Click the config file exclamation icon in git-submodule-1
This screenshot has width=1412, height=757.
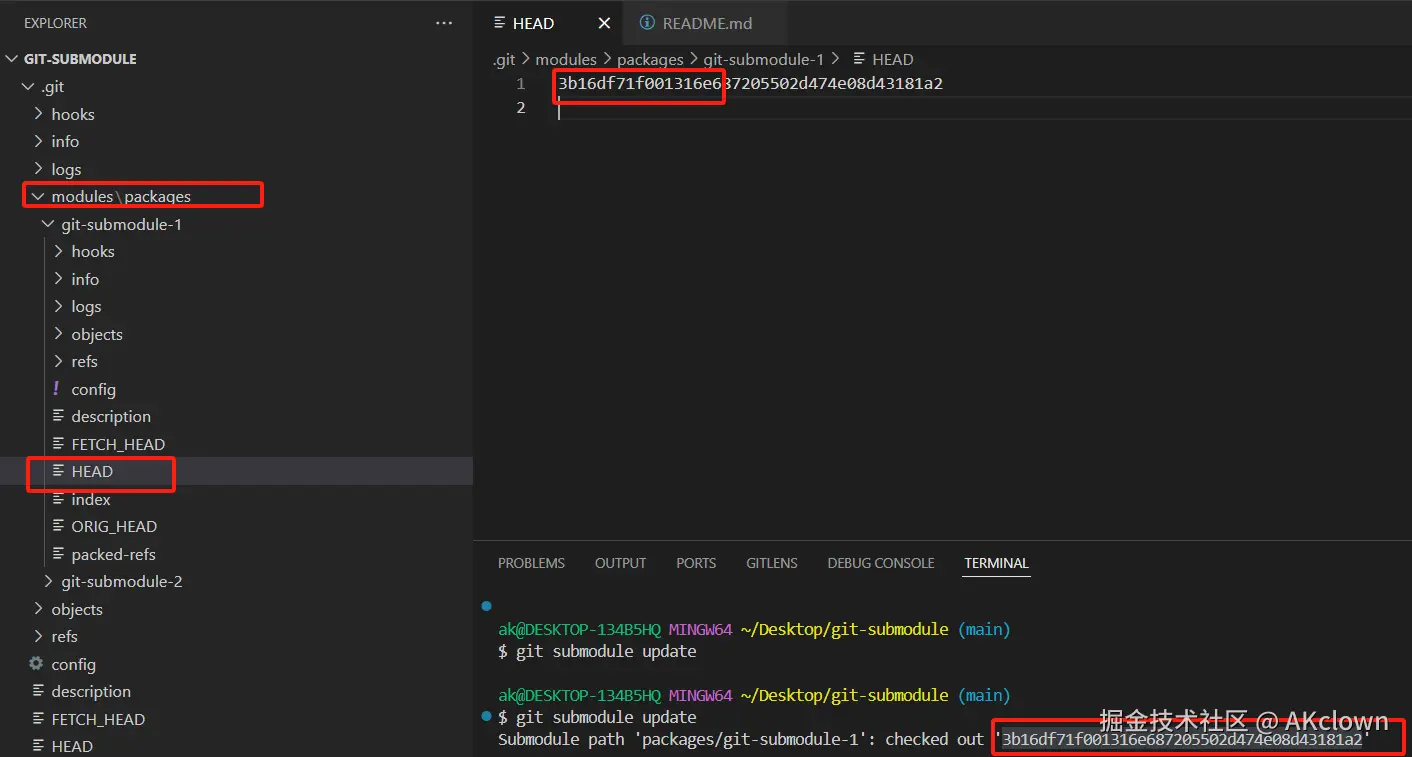56,389
